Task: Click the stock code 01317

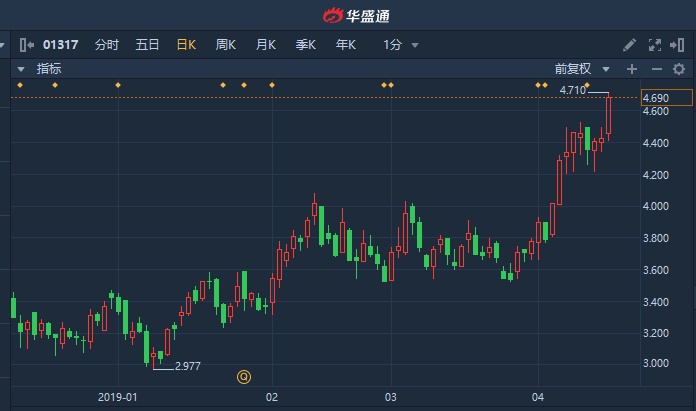Action: pos(60,45)
